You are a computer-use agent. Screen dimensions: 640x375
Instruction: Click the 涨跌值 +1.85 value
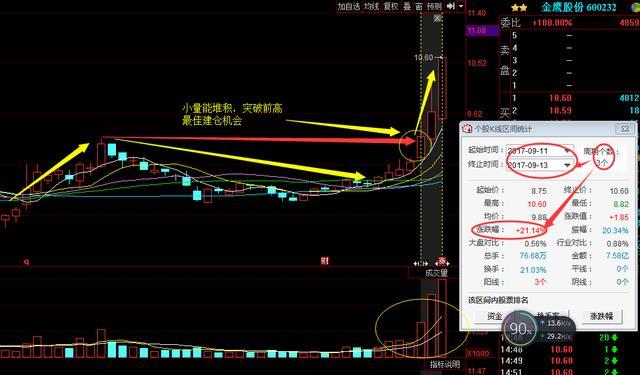619,217
